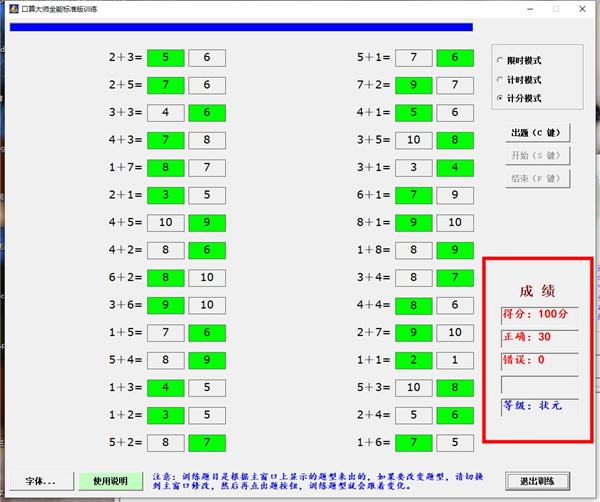600x502 pixels.
Task: Click the blue progress bar at top
Action: pos(240,28)
